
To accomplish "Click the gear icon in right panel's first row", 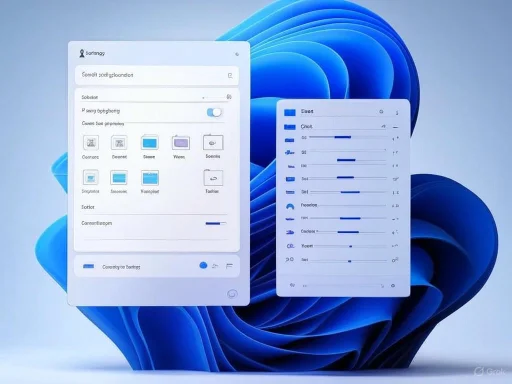I will point(381,112).
